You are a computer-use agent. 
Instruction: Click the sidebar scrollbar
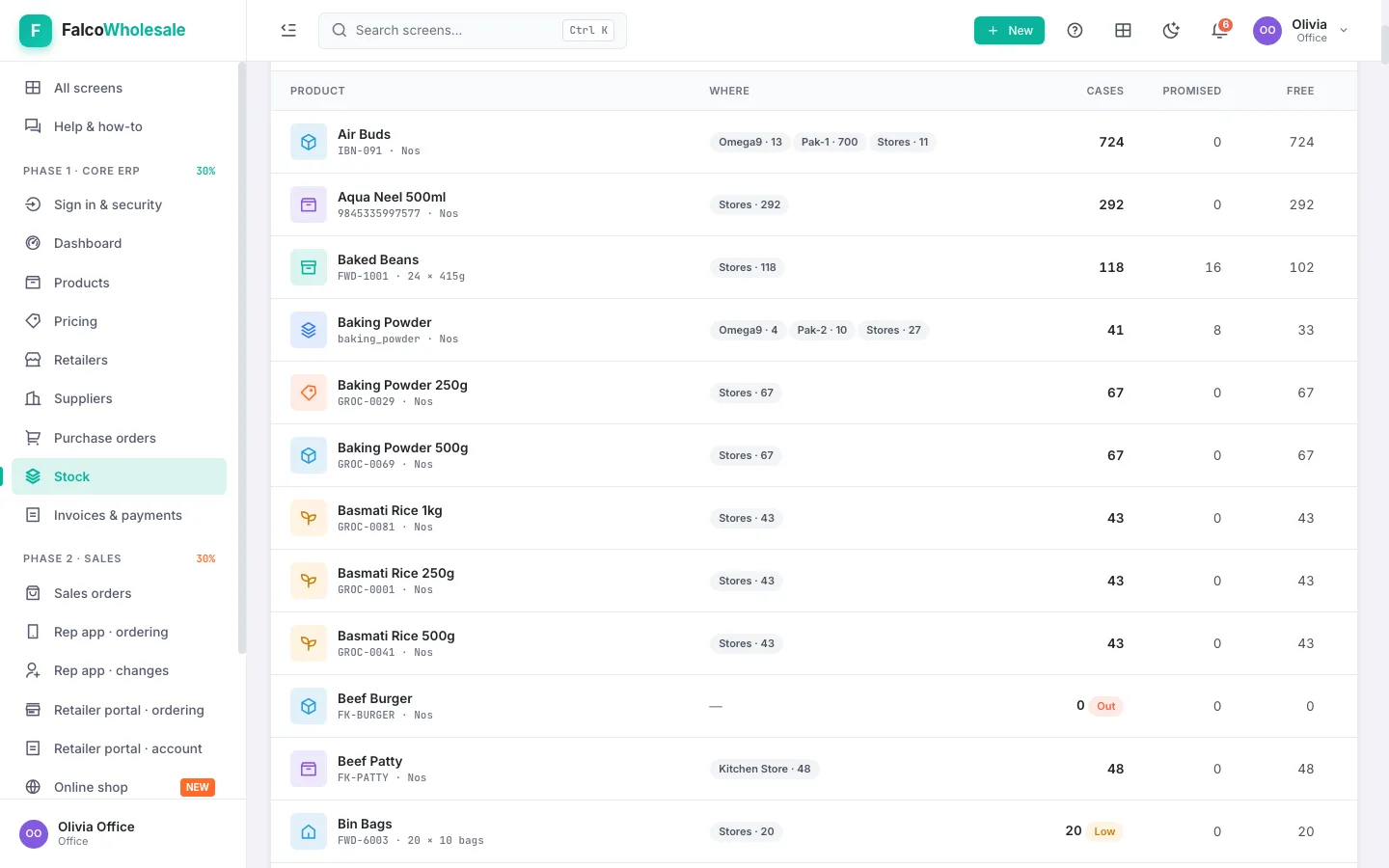[241, 357]
